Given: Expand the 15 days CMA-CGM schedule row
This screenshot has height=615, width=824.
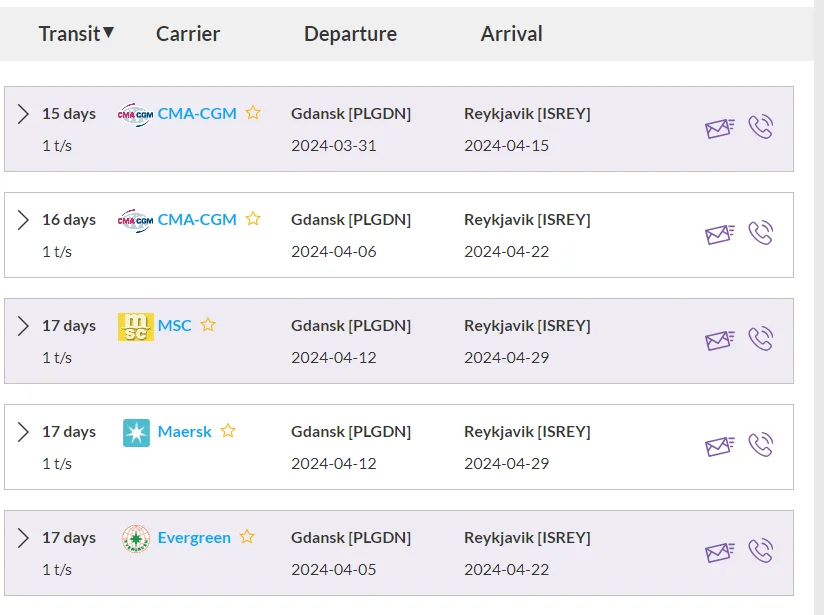Looking at the screenshot, I should 23,114.
